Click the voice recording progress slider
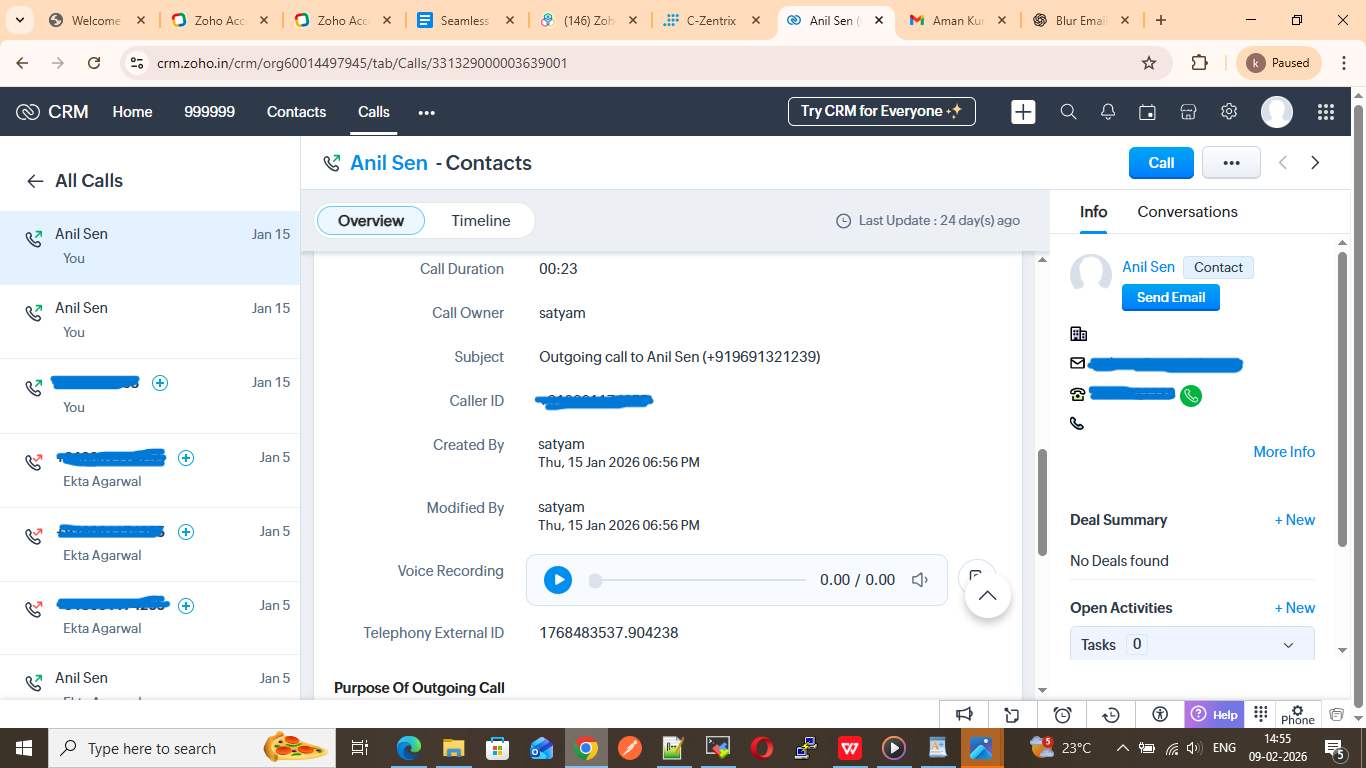This screenshot has height=768, width=1366. coord(700,580)
